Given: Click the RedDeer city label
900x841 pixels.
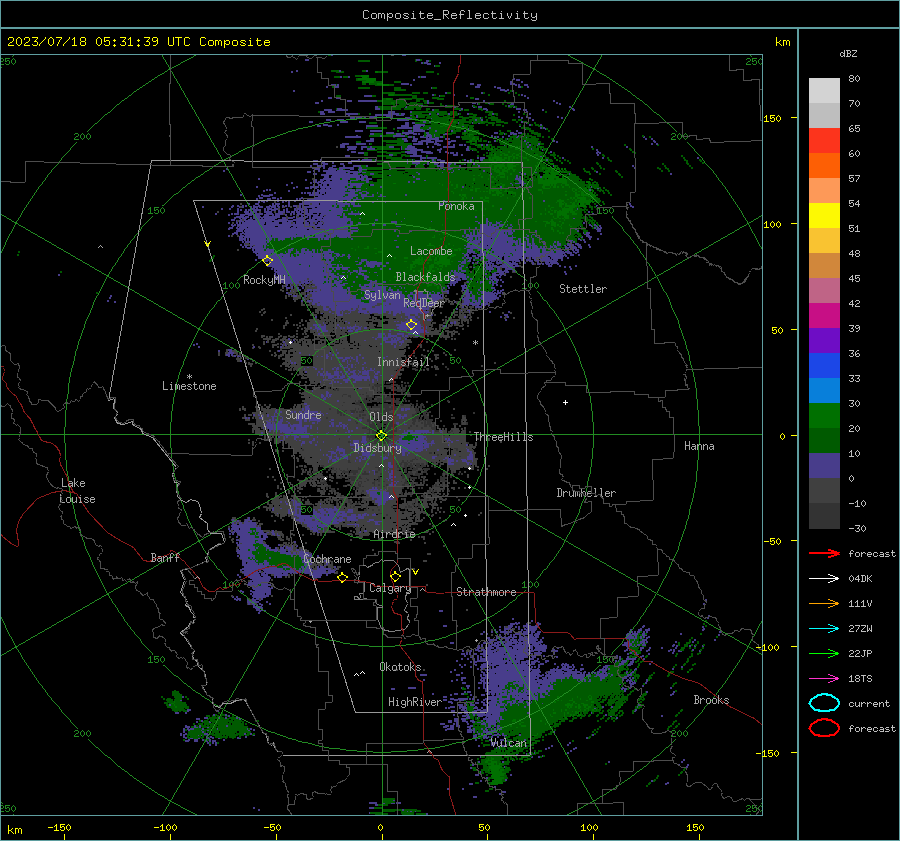Looking at the screenshot, I should 424,303.
